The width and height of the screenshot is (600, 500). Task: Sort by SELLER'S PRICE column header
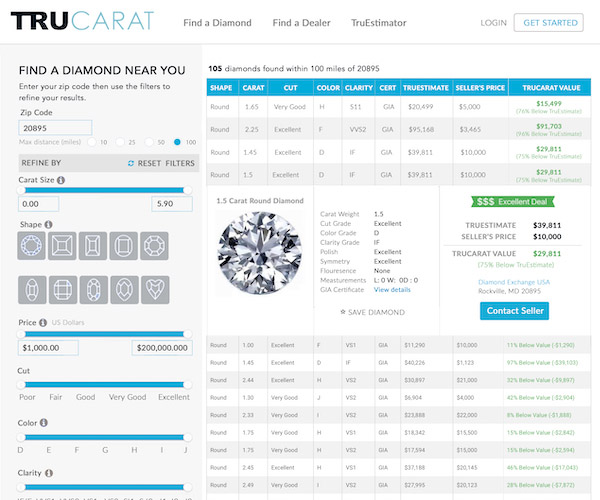click(x=480, y=88)
